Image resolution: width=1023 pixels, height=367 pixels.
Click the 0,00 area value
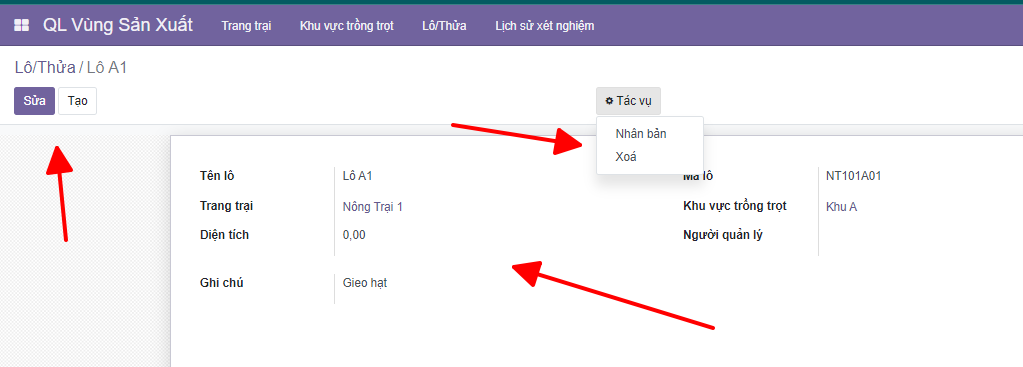[x=354, y=235]
